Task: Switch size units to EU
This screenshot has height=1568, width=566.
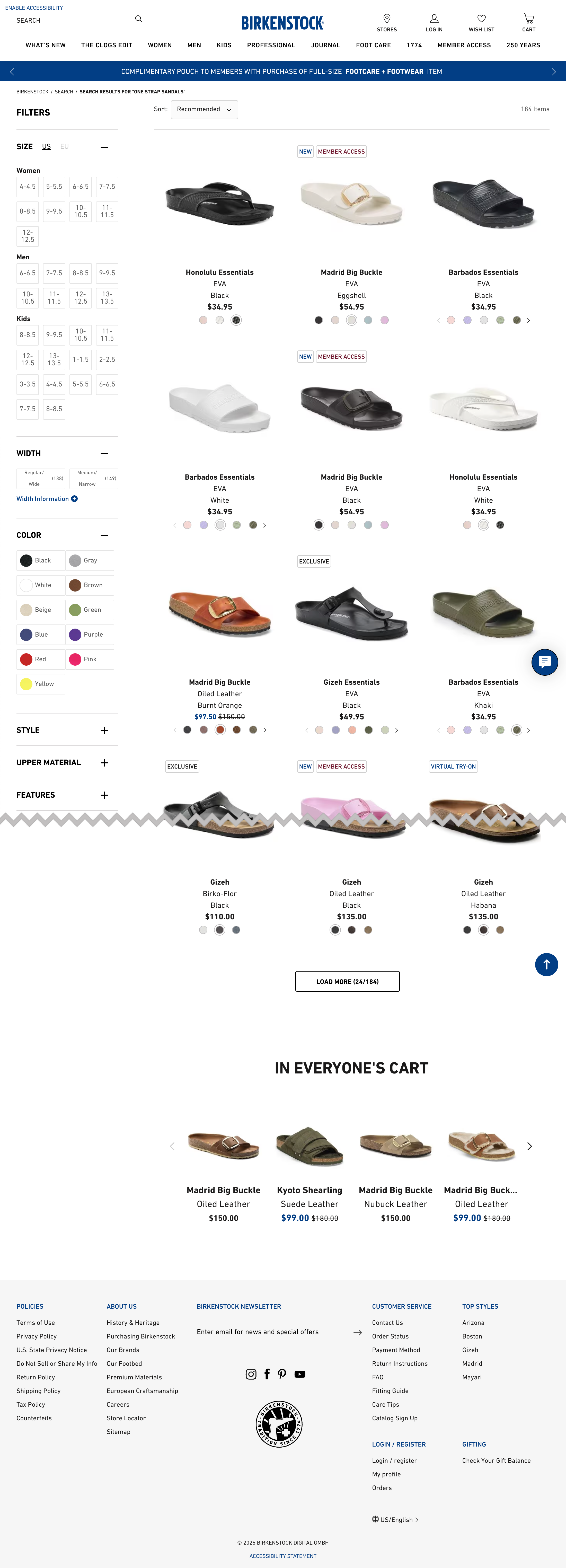Action: [x=65, y=147]
